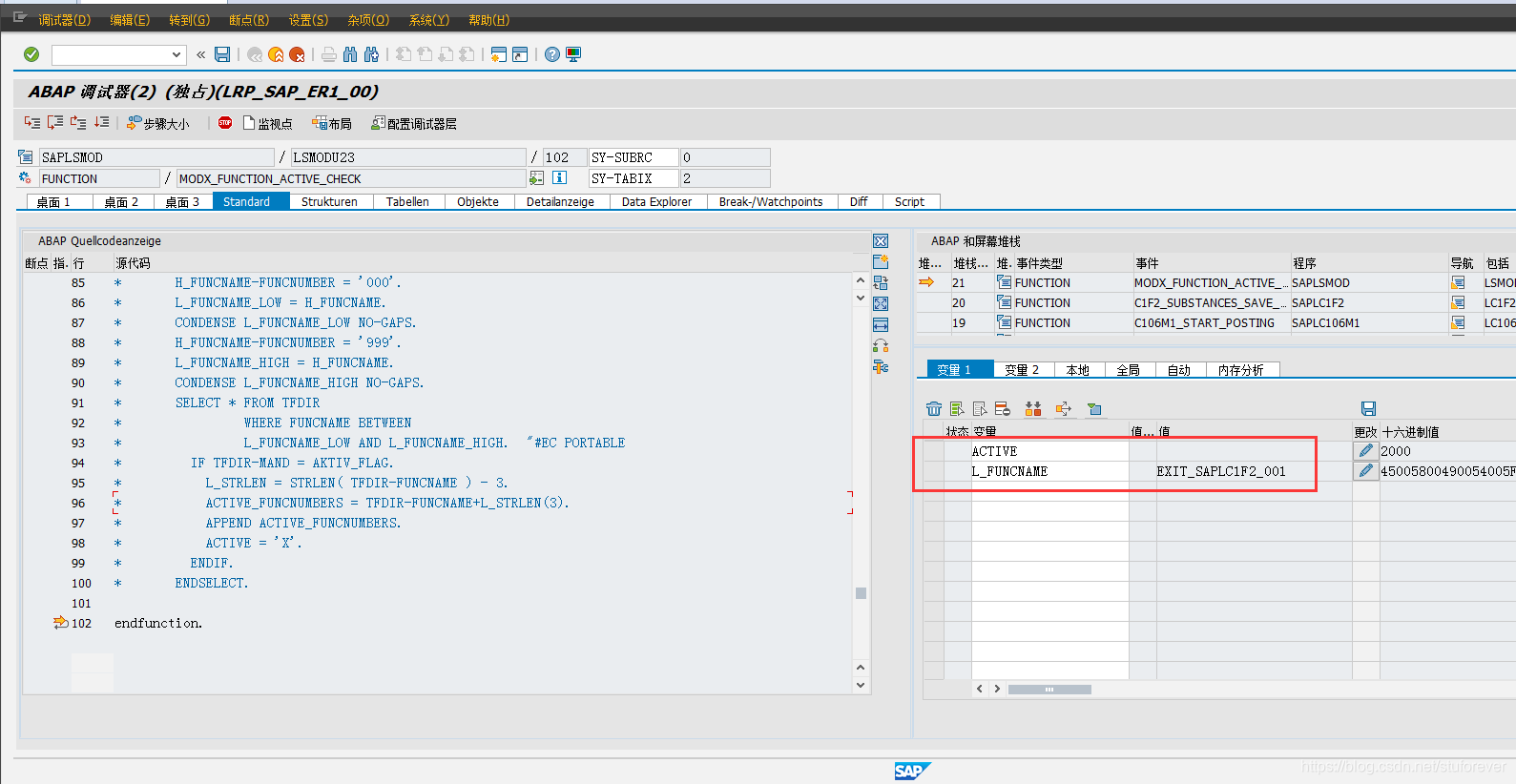1516x784 pixels.
Task: Click the SY-SUBRC field label
Action: tap(633, 157)
